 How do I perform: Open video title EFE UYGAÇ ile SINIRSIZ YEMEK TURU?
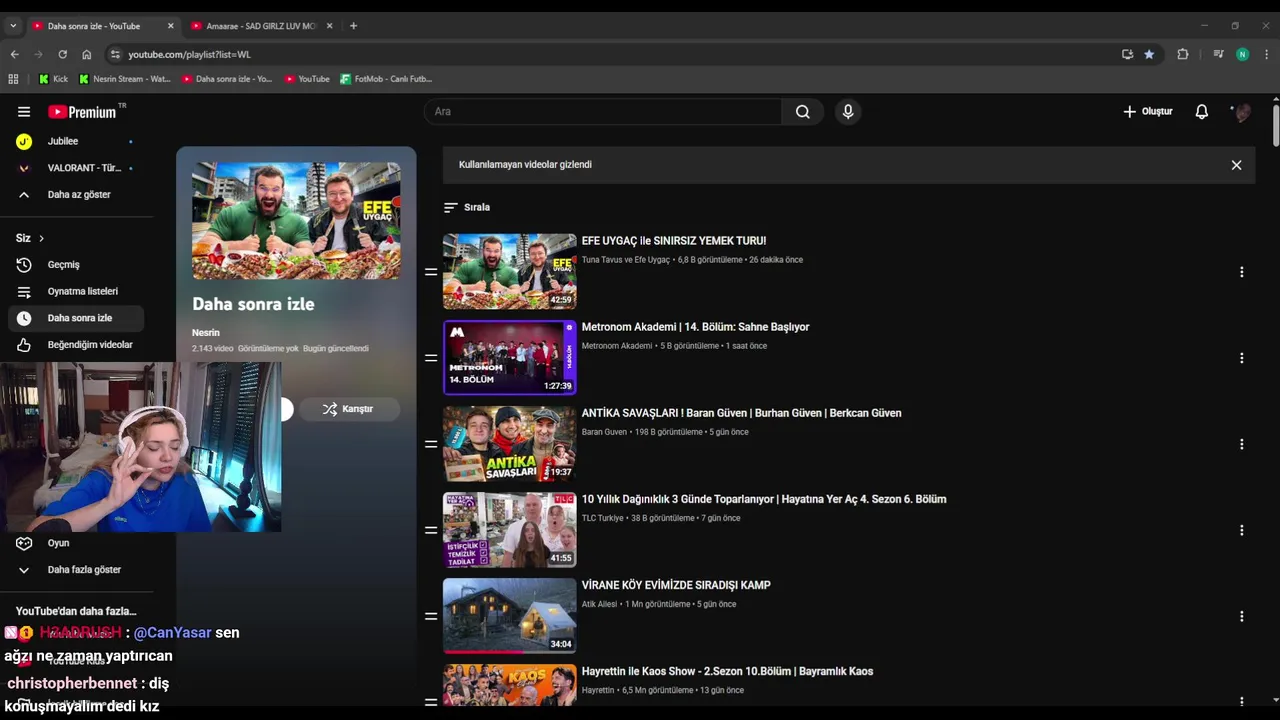674,241
